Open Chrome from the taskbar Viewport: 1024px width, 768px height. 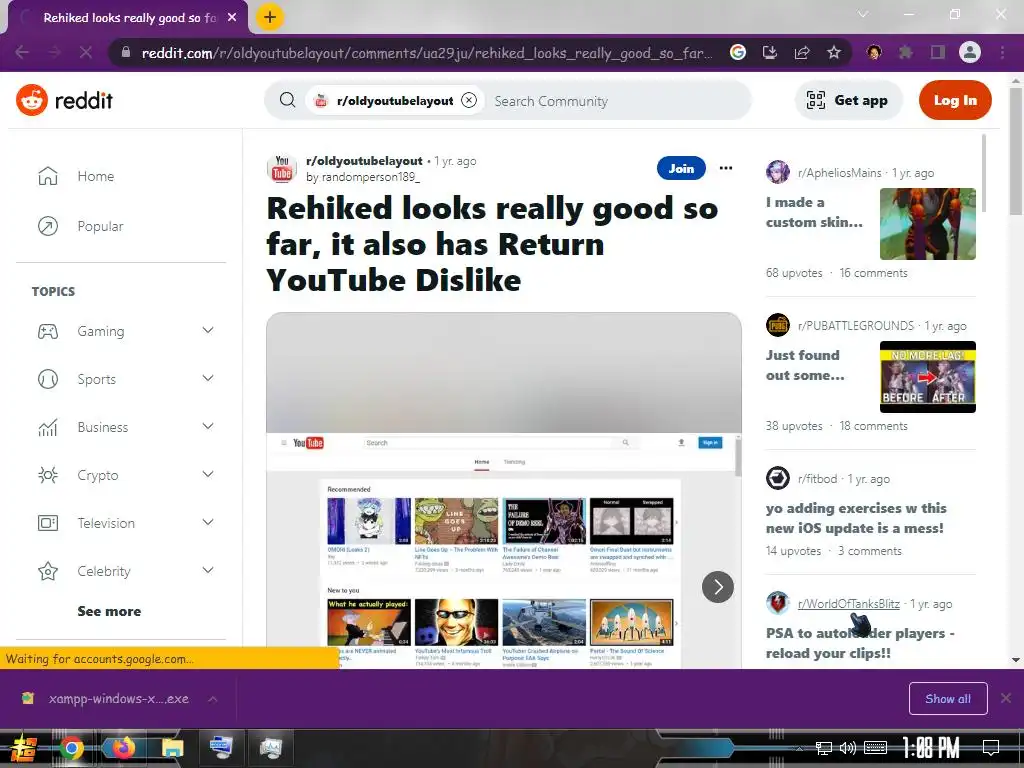pos(71,748)
